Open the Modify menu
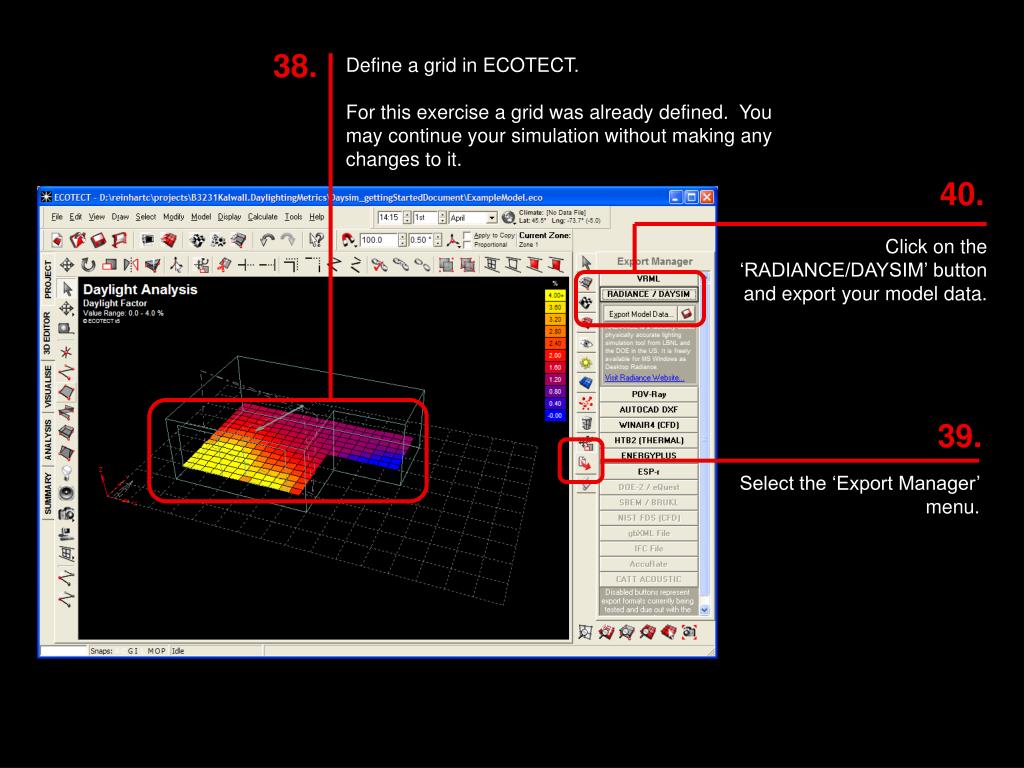Image resolution: width=1024 pixels, height=768 pixels. point(173,217)
